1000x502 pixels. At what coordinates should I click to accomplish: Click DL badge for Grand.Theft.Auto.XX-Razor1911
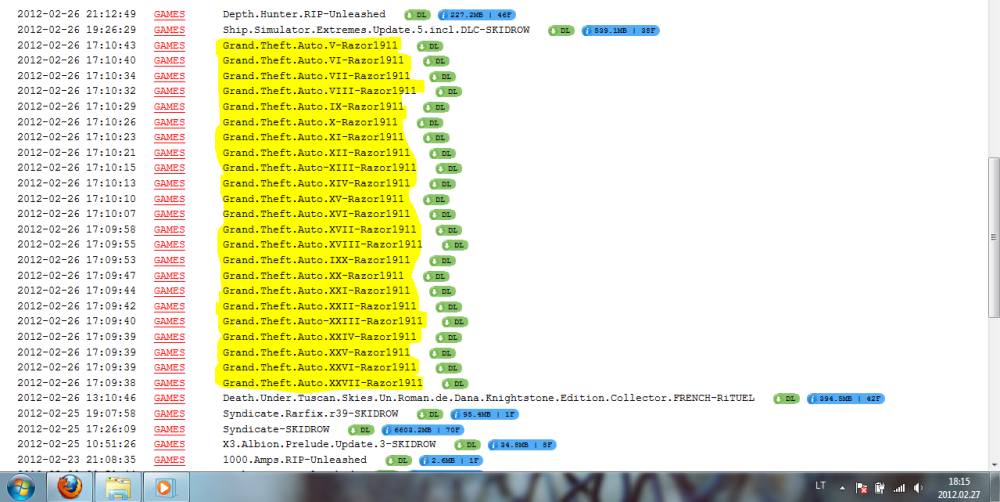pyautogui.click(x=436, y=277)
